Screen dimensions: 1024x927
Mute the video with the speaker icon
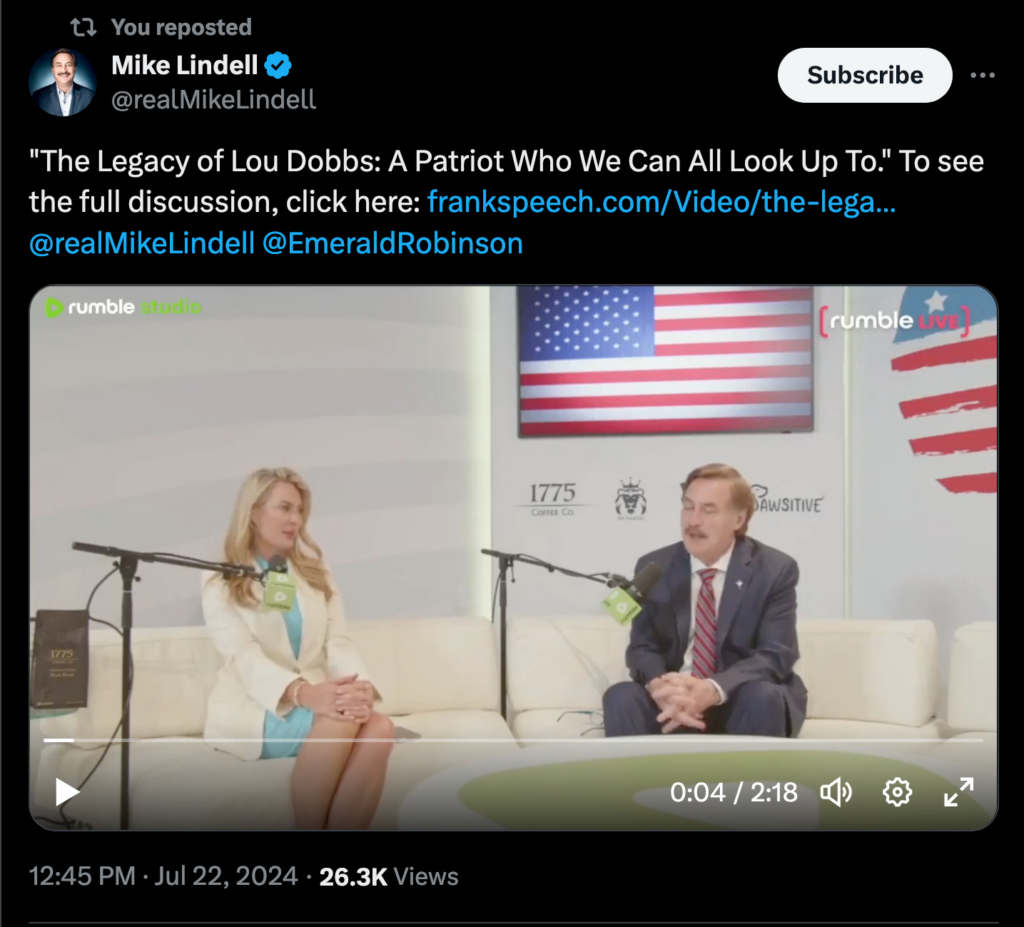pos(837,792)
